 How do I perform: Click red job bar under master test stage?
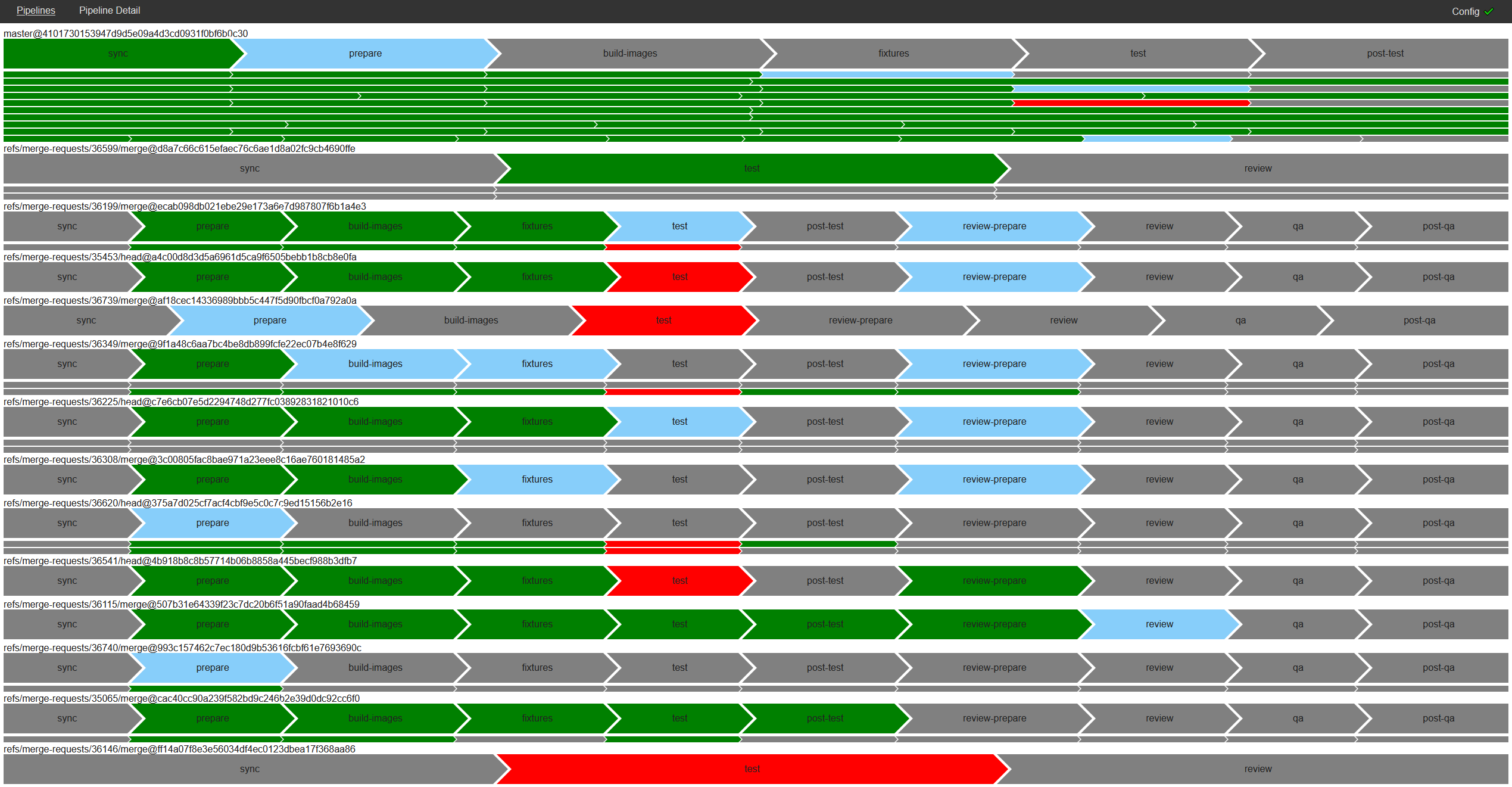click(x=1131, y=103)
